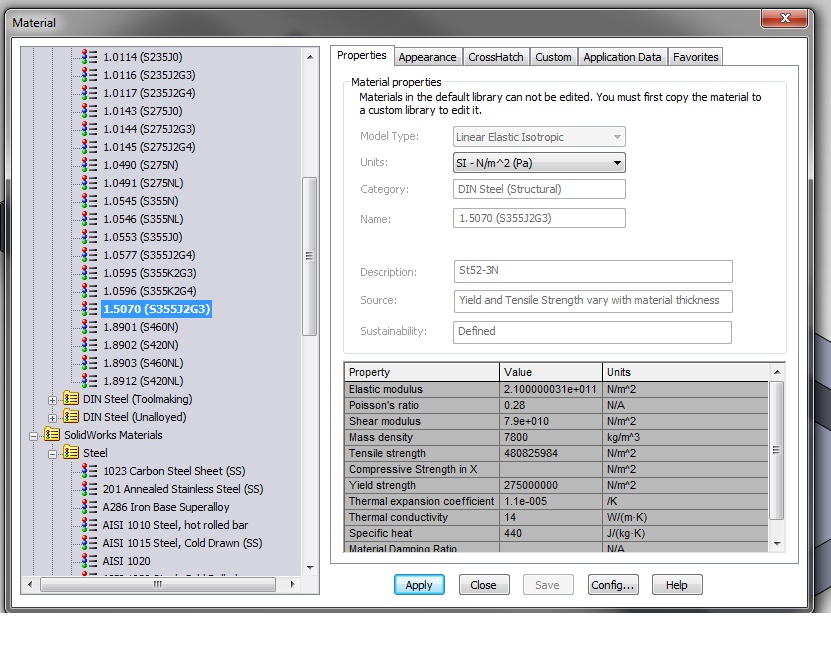
Task: Click material icon beside 1.8912 (S420NL)
Action: tap(90, 381)
